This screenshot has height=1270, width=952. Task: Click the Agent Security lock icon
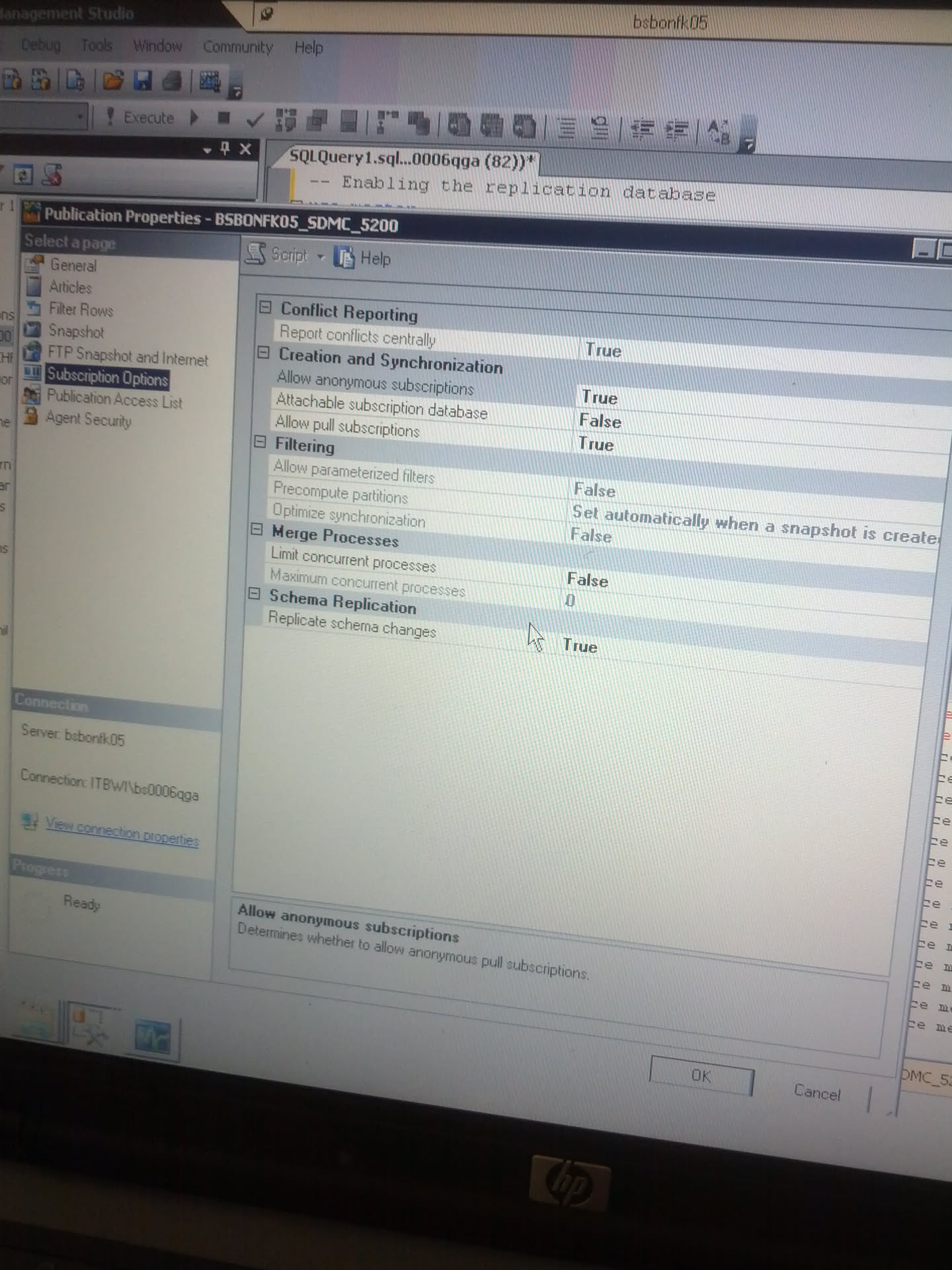click(x=30, y=416)
